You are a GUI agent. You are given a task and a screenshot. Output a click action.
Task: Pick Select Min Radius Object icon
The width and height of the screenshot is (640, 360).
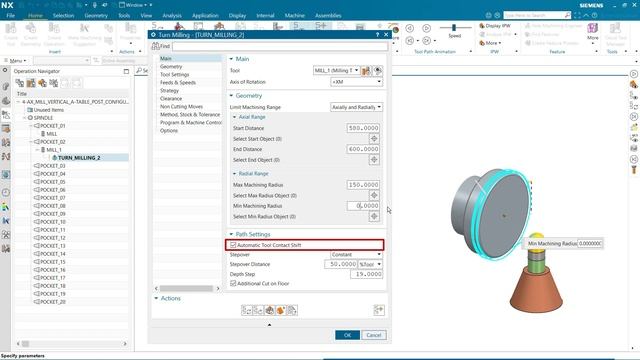[374, 216]
